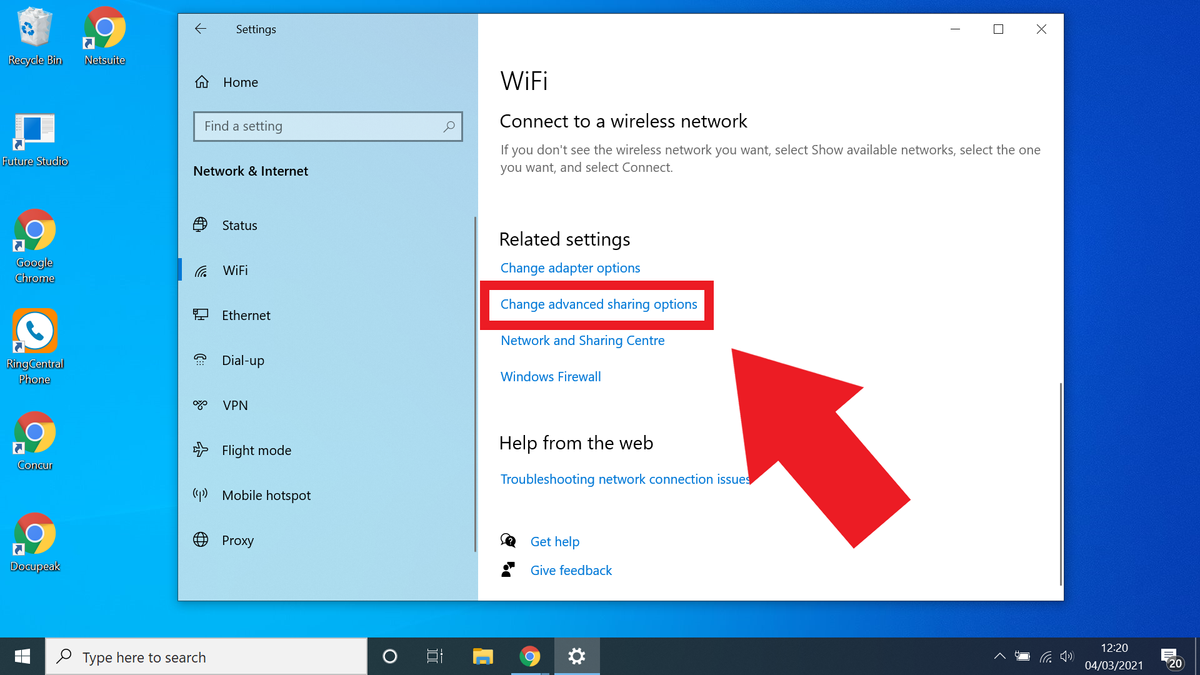Open Network and Sharing Centre
Screen dimensions: 1200x675
click(582, 340)
